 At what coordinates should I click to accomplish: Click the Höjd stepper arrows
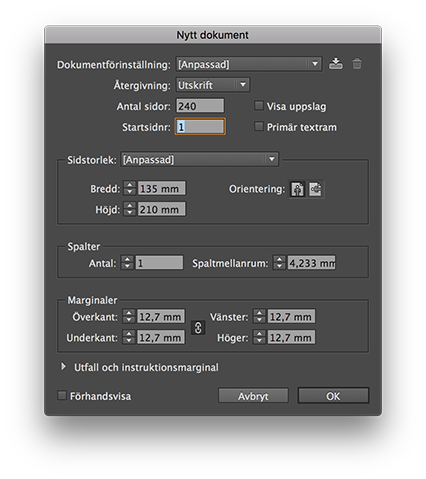[x=130, y=209]
